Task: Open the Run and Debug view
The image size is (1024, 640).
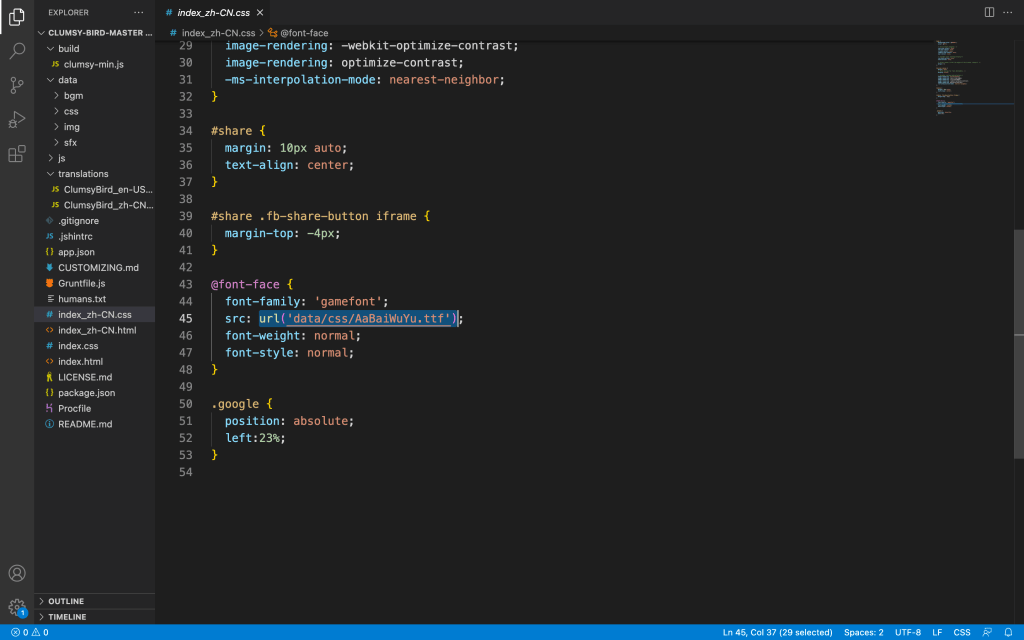Action: [17, 120]
